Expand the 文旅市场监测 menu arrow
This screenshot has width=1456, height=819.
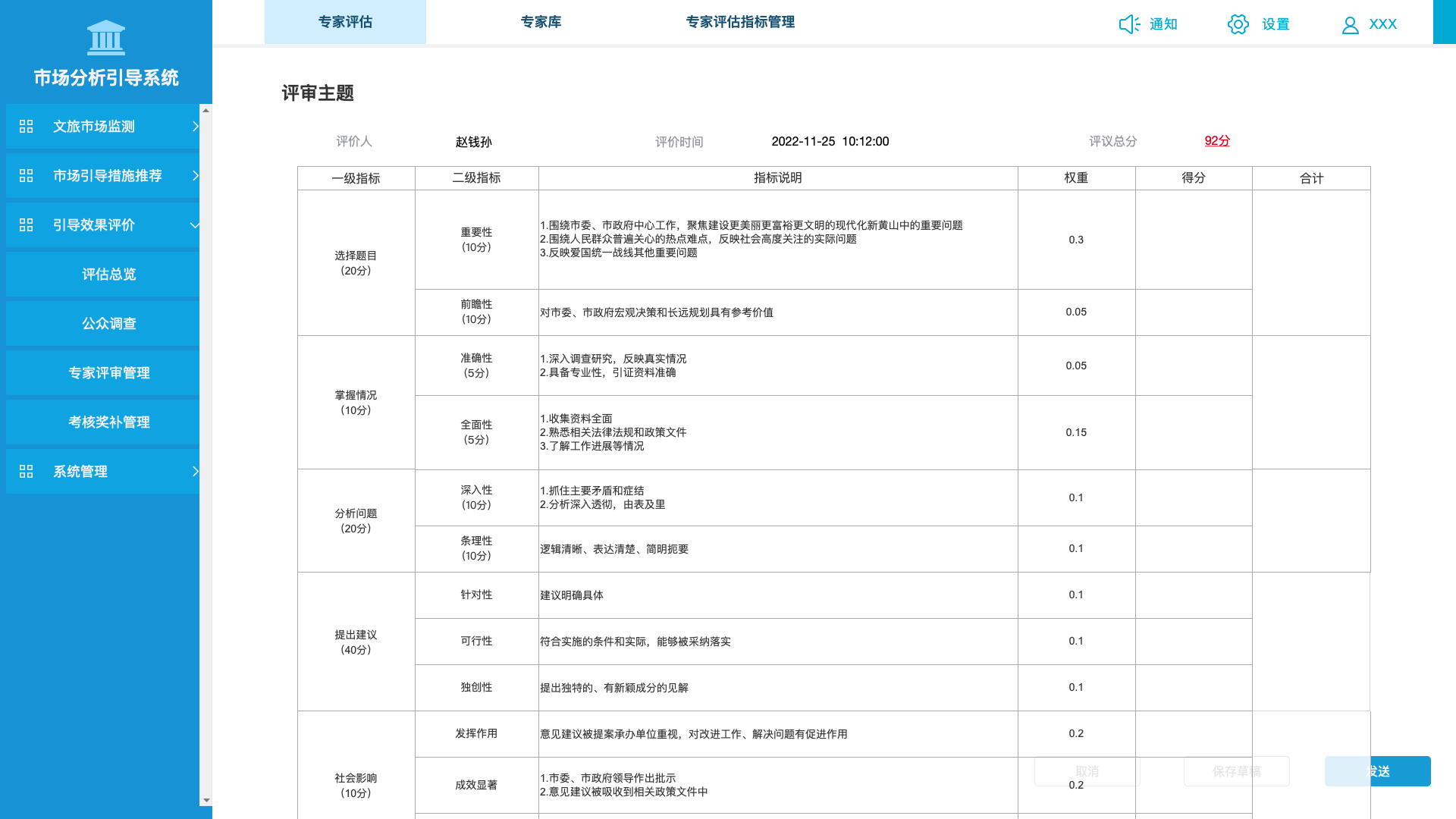(195, 127)
